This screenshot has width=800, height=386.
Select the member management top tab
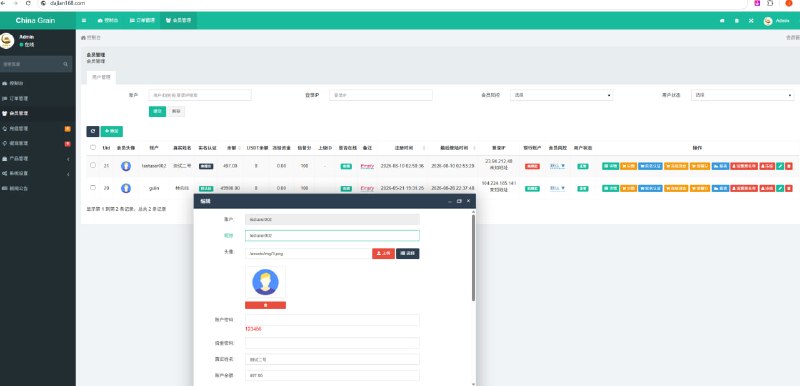click(x=178, y=20)
